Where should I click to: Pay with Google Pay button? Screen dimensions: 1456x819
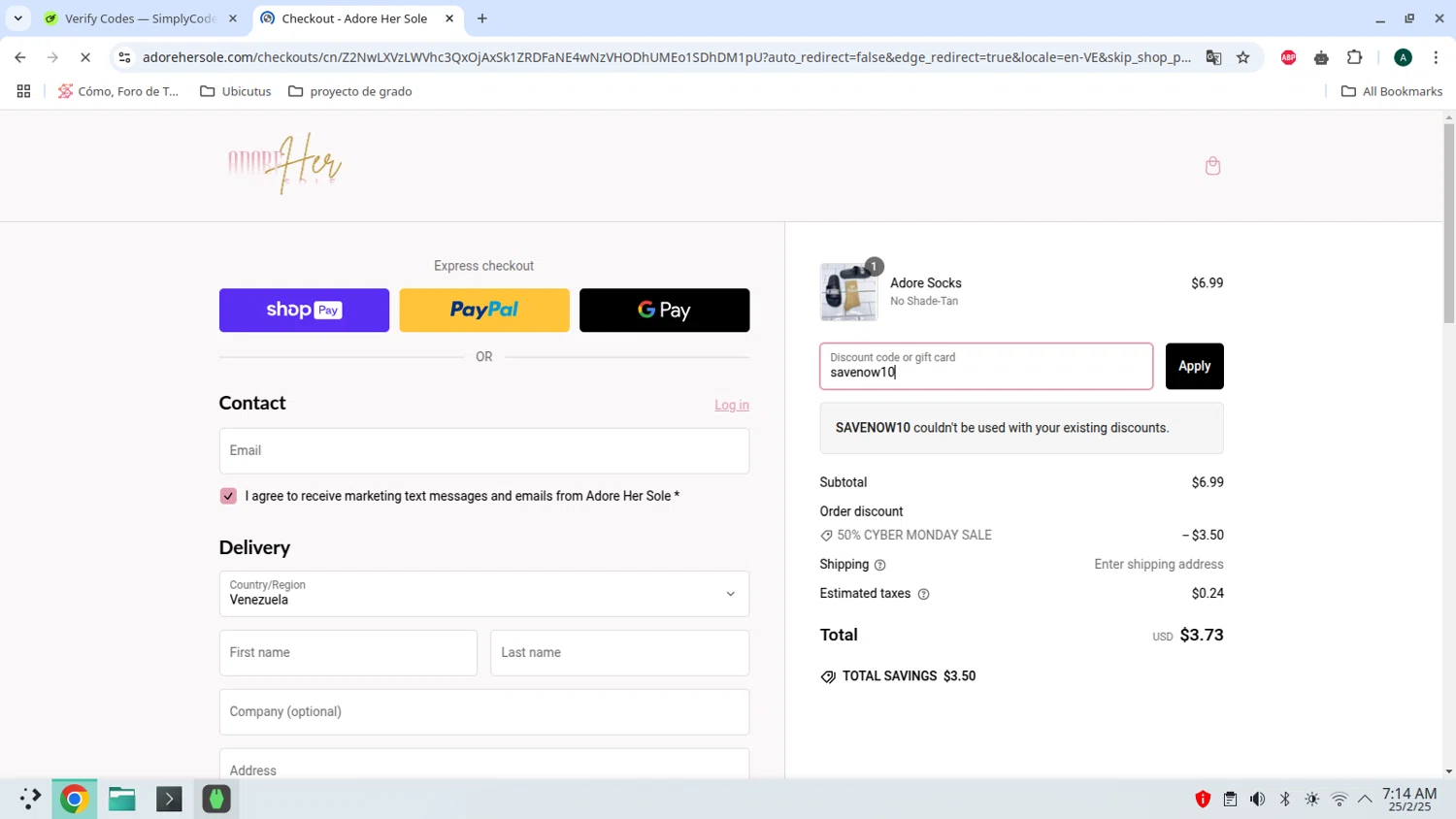click(x=665, y=311)
